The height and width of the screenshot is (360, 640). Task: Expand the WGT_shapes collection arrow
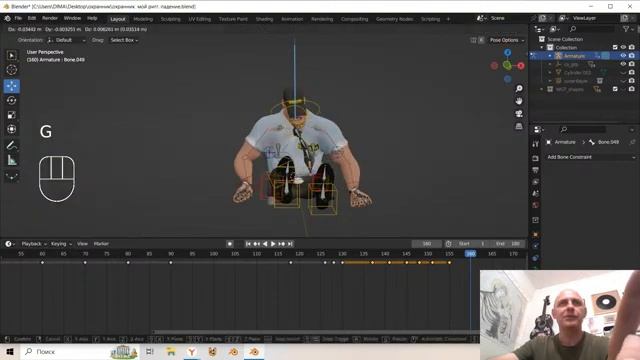click(x=542, y=89)
